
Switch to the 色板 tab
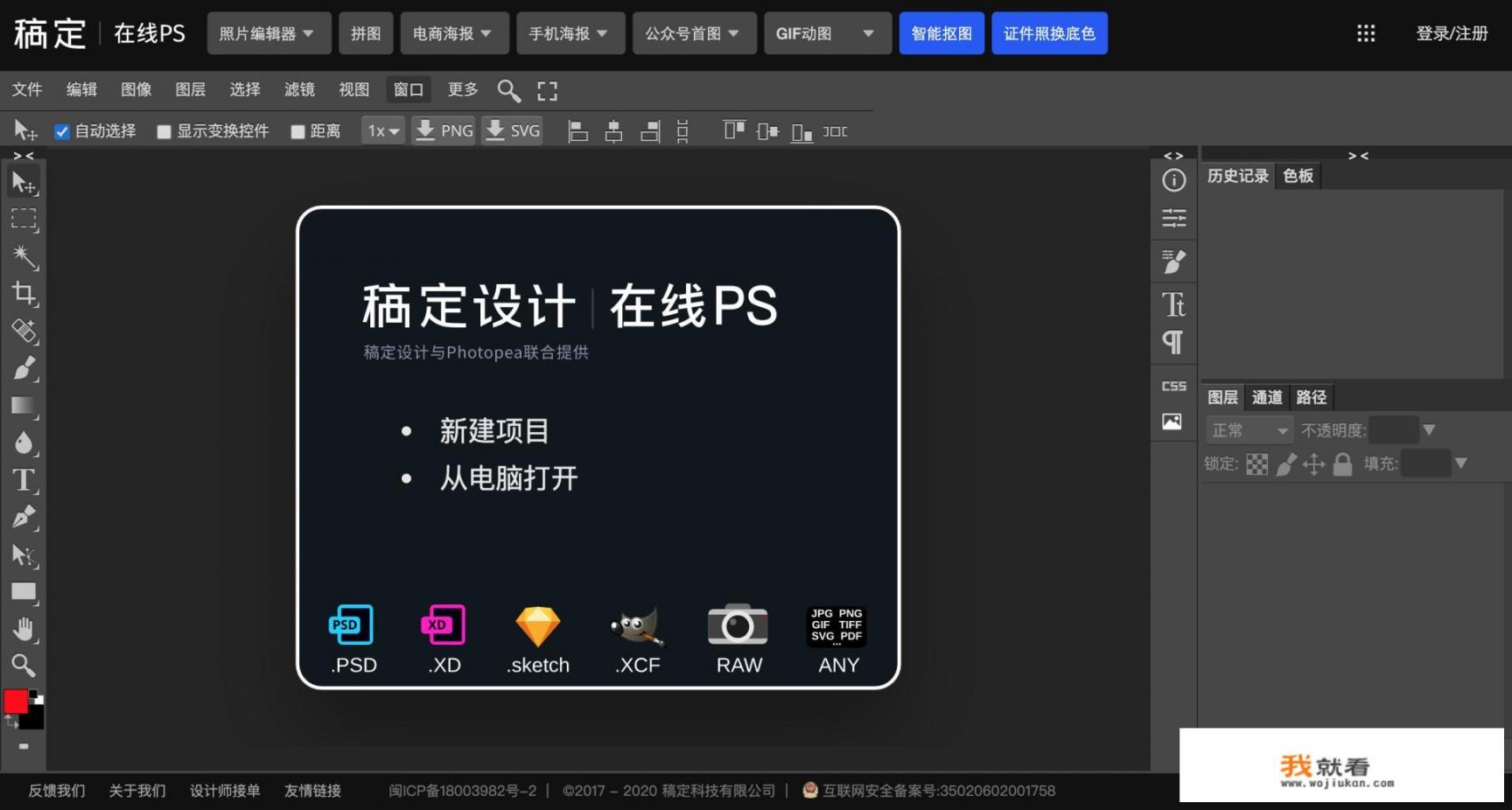coord(1298,176)
